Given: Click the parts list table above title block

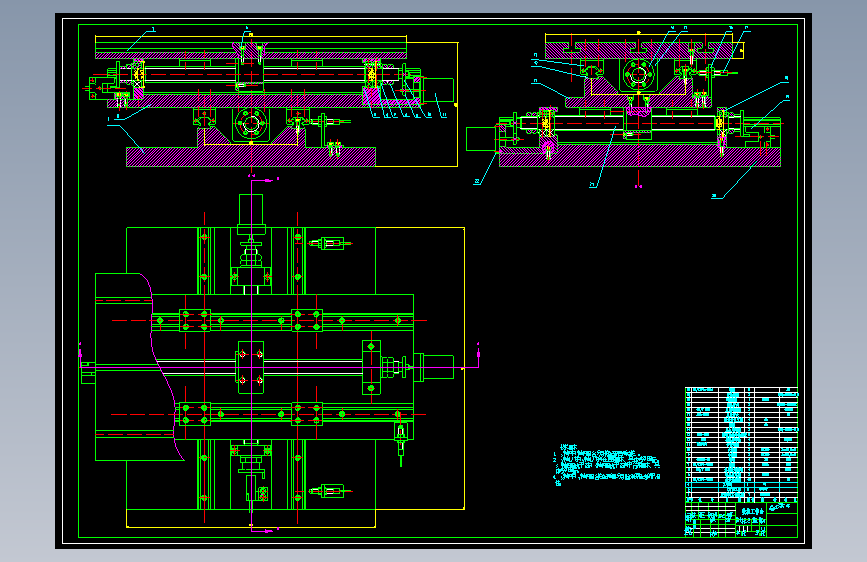Looking at the screenshot, I should [741, 443].
